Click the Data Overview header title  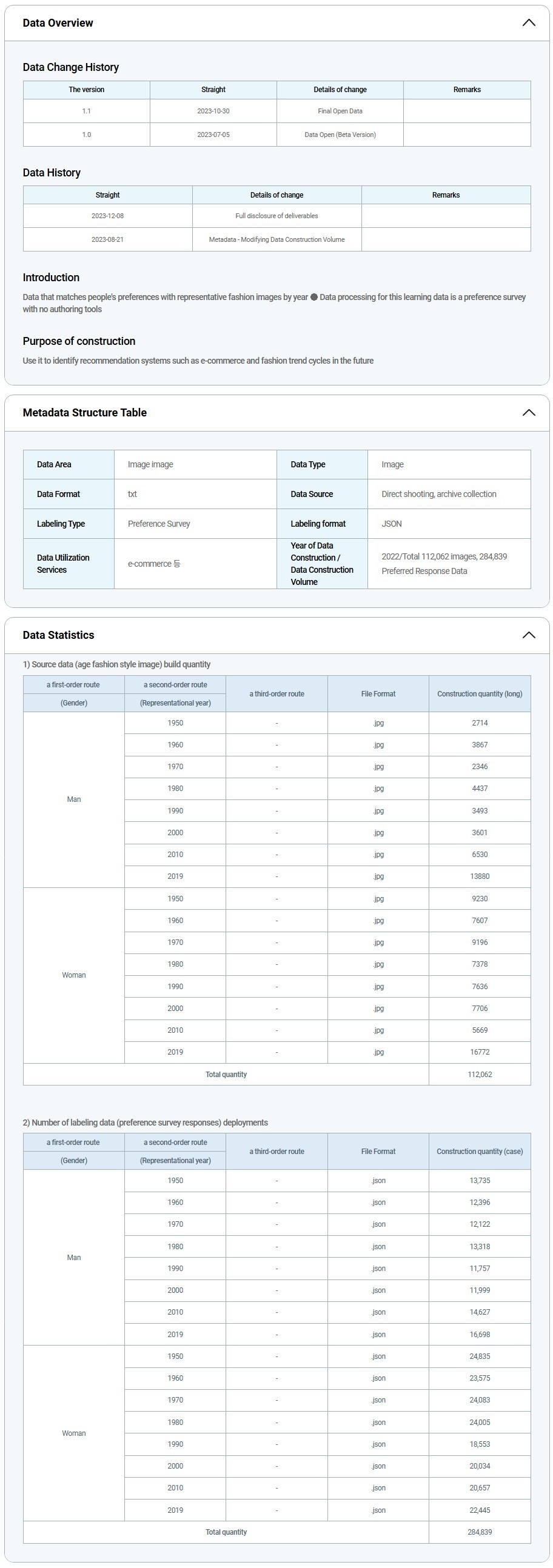click(x=58, y=23)
